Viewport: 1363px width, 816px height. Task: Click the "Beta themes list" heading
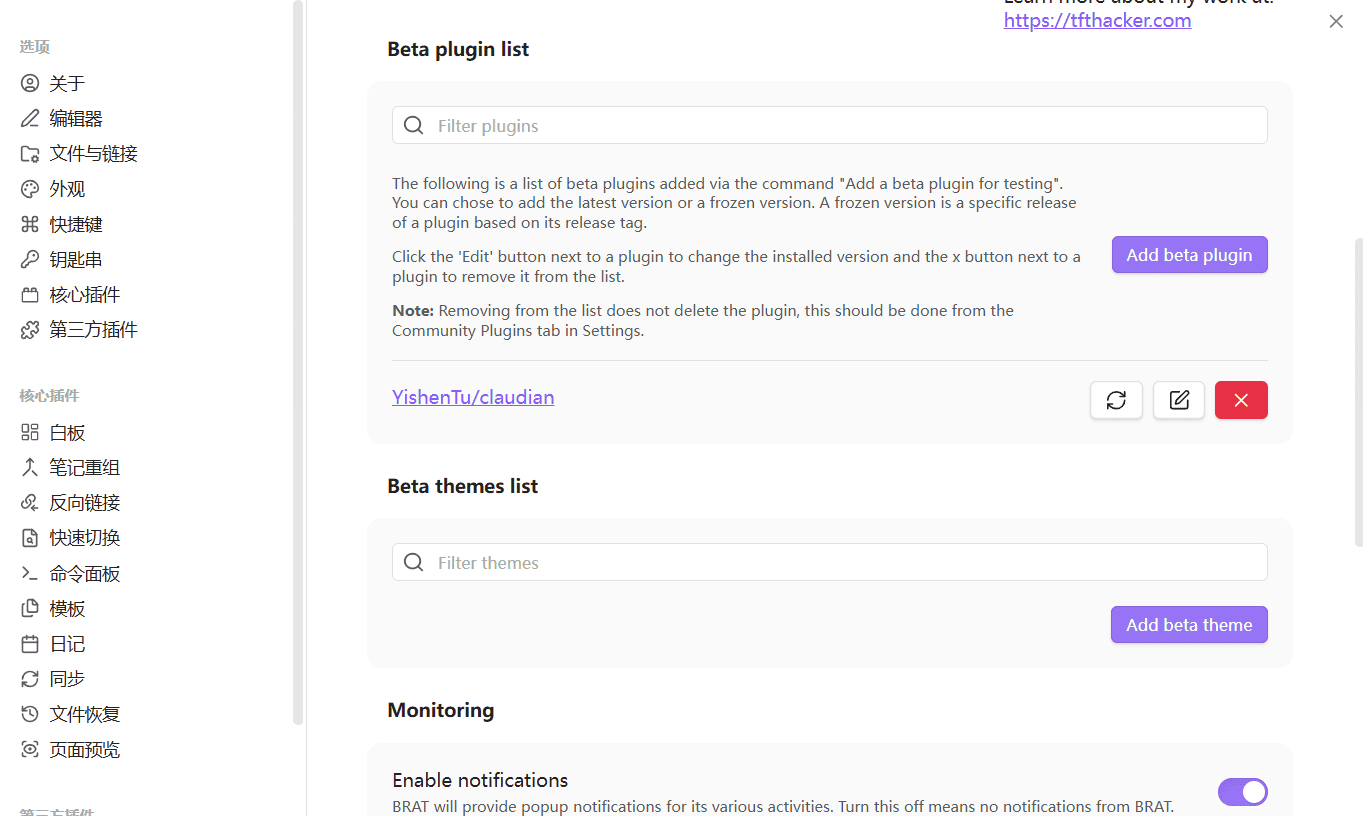[x=463, y=486]
